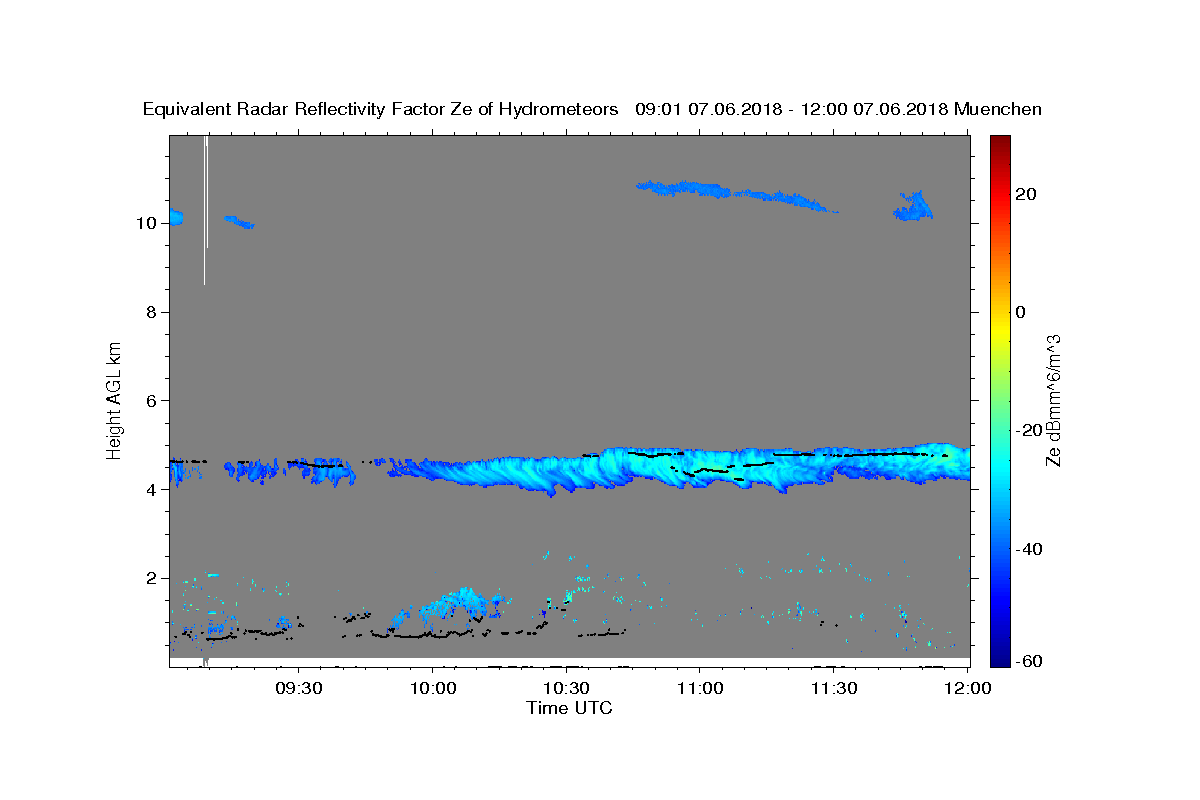1200x800 pixels.
Task: Click the dark red top of colorbar
Action: coord(1000,143)
